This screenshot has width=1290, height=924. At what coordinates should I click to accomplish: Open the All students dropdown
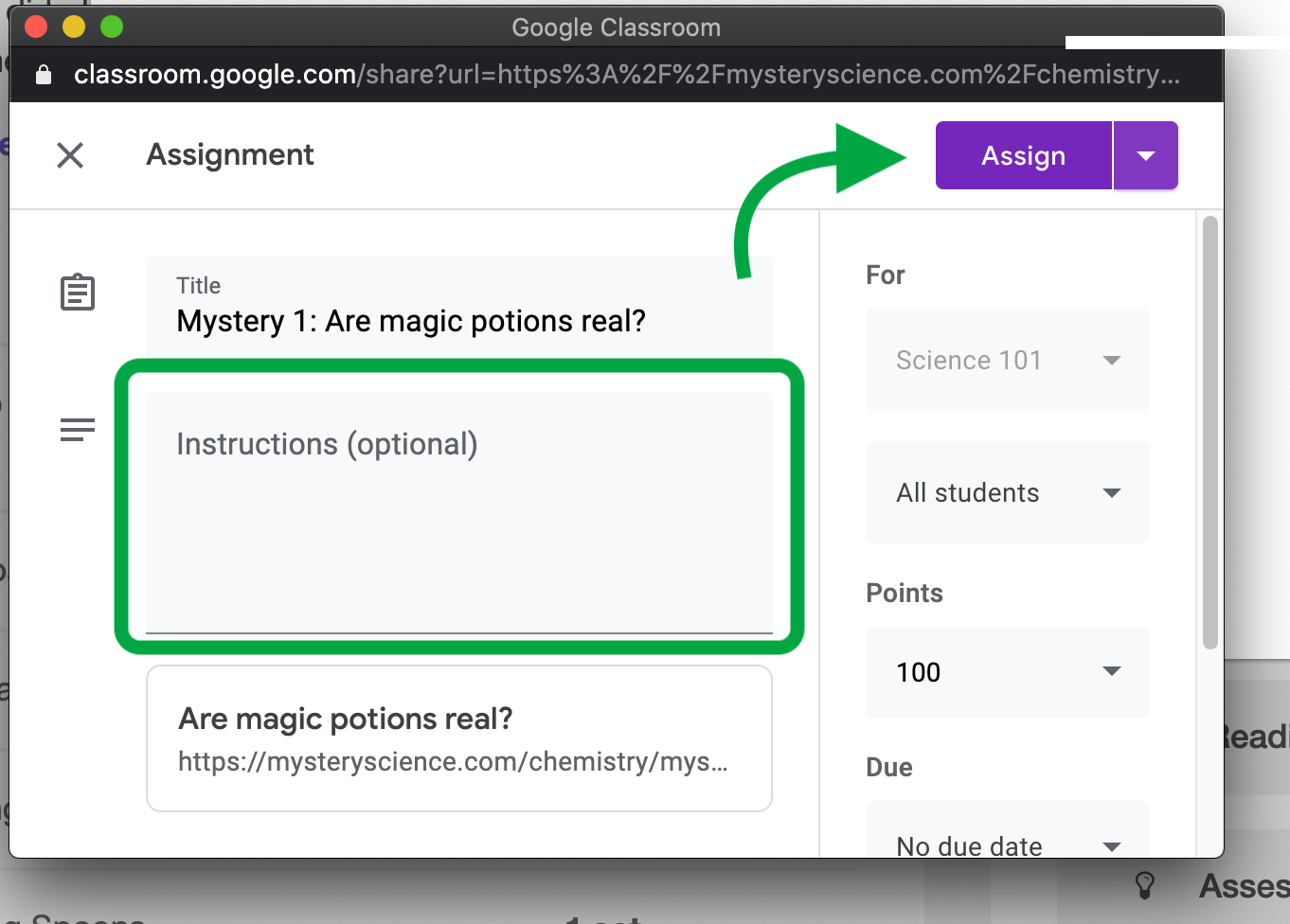pyautogui.click(x=1008, y=492)
